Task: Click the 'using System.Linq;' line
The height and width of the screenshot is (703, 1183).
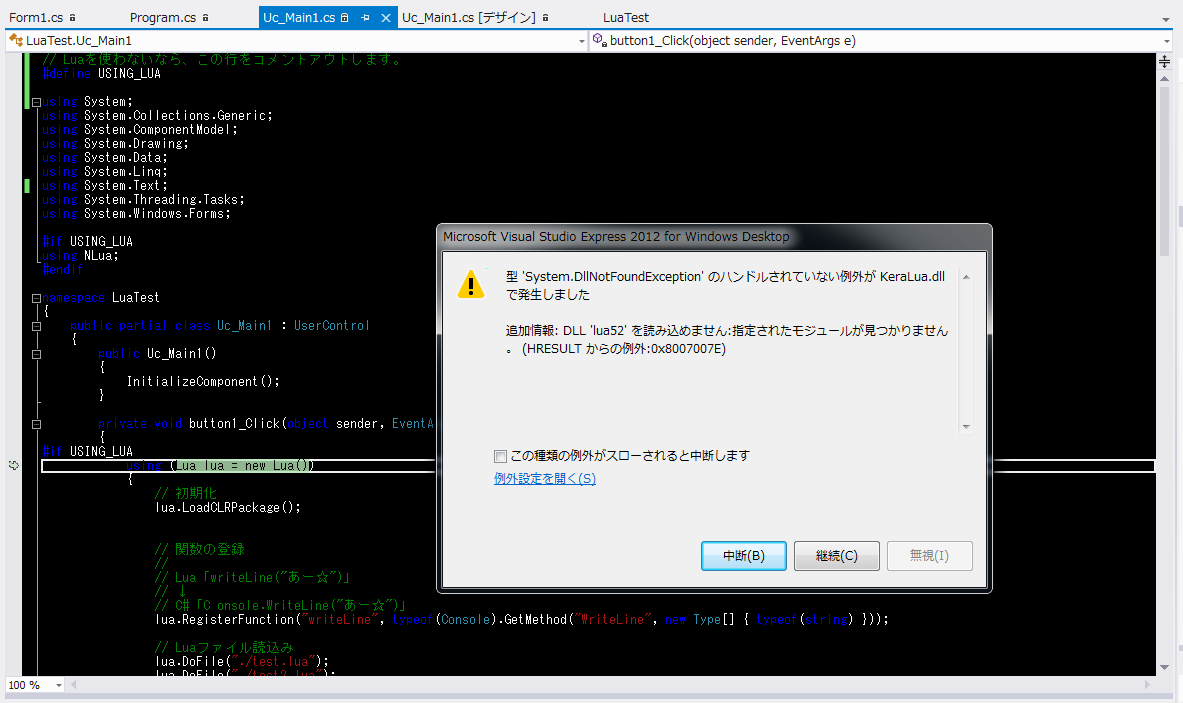Action: pyautogui.click(x=105, y=172)
